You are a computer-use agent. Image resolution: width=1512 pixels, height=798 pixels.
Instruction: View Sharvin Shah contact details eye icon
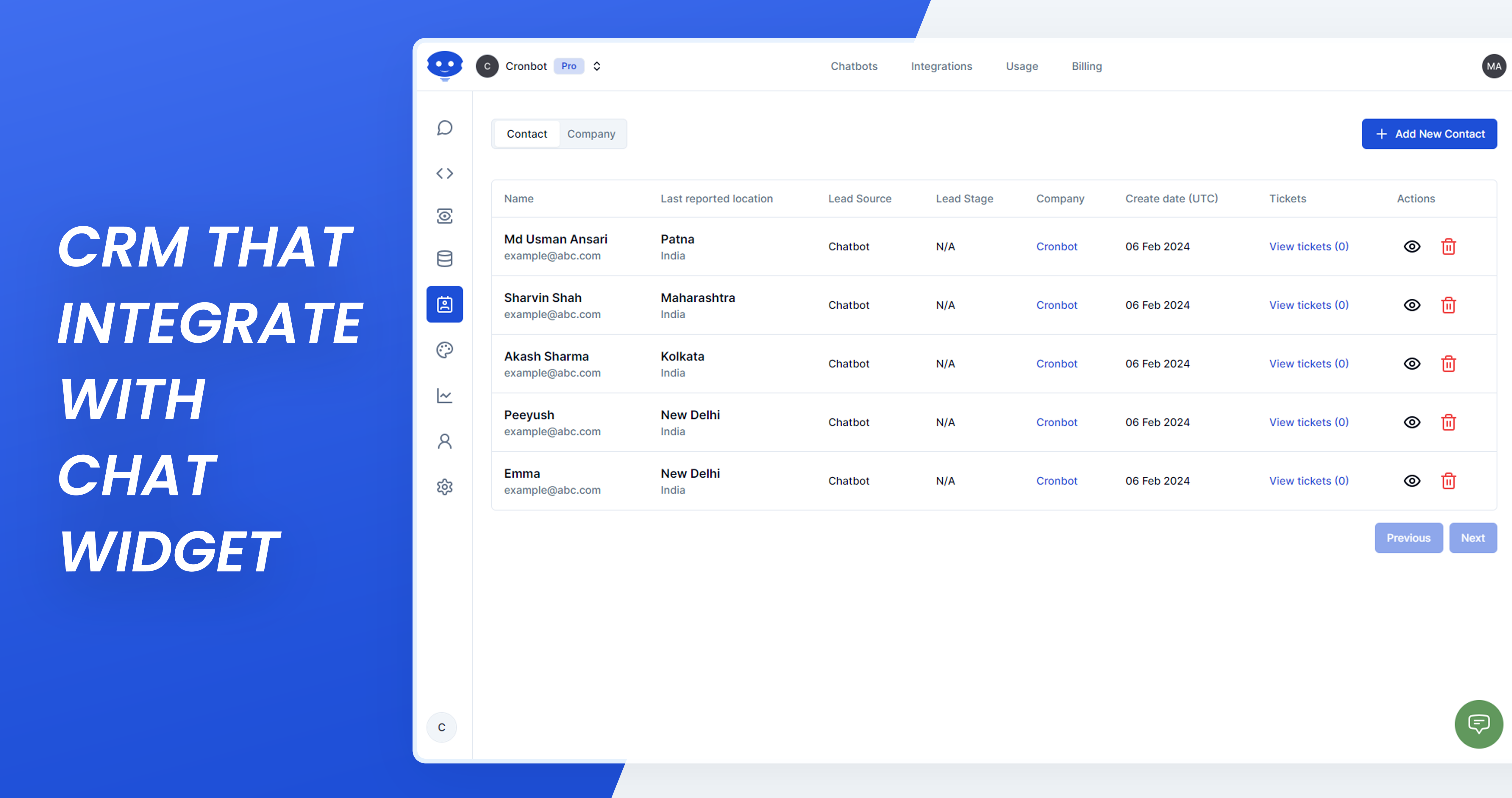1412,305
